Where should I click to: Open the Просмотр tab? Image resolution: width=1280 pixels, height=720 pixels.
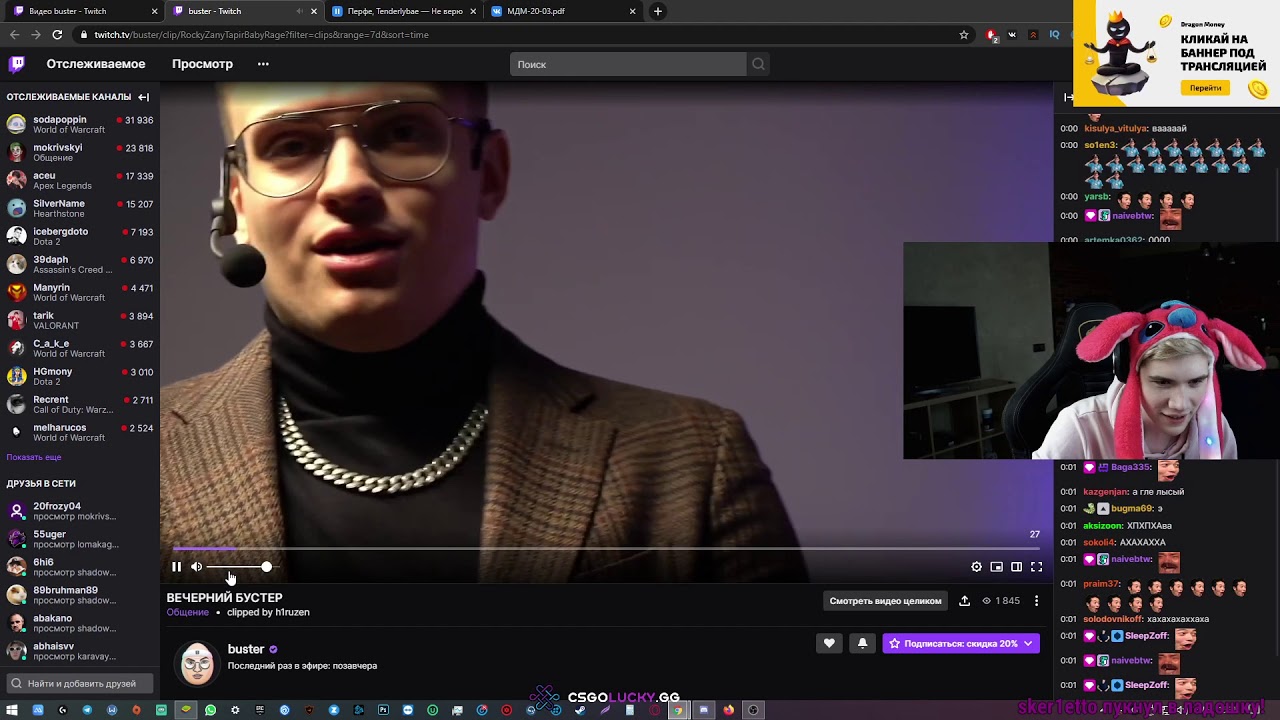pos(202,64)
